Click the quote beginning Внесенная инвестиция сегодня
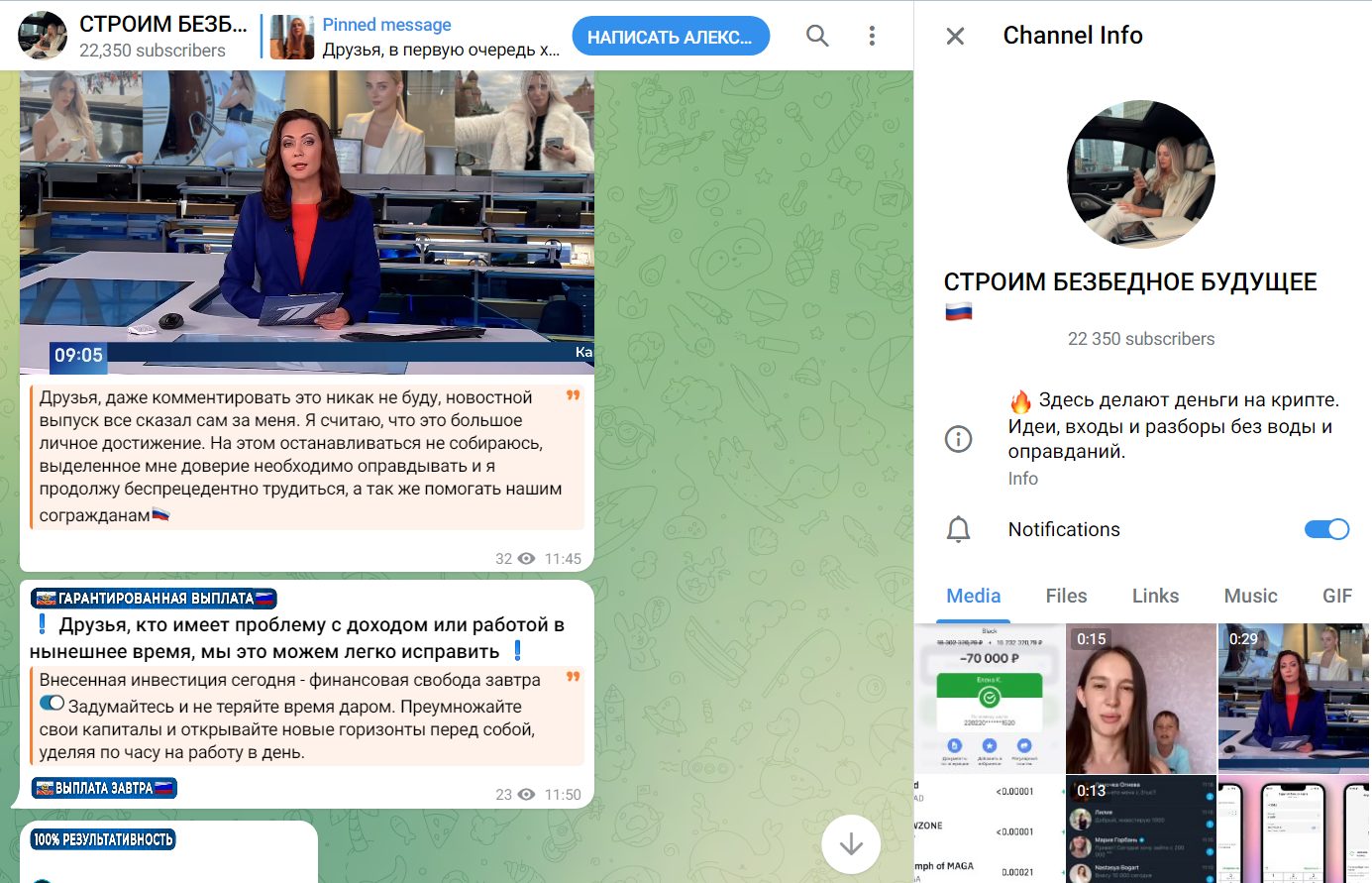 pos(307,717)
